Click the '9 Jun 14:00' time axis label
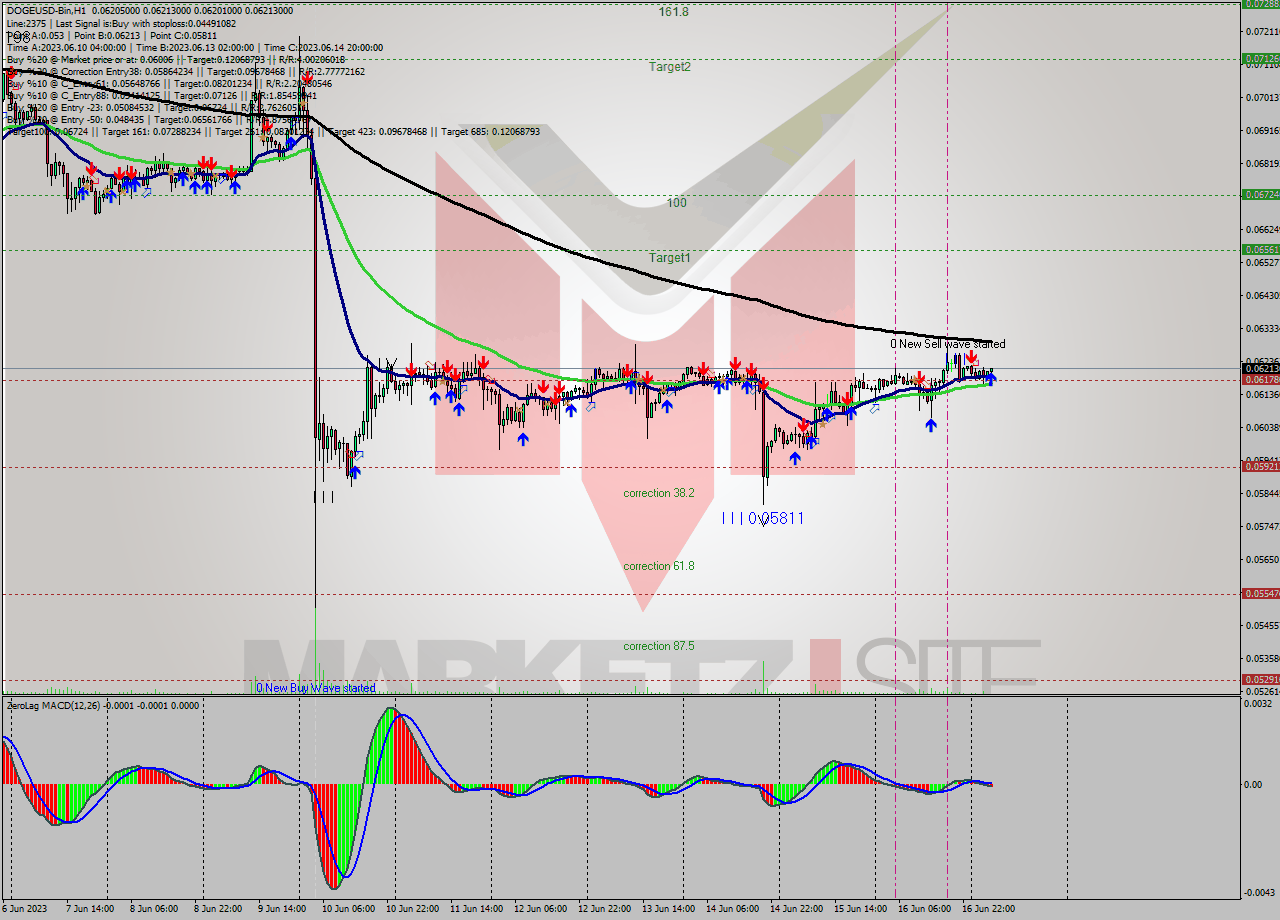The height and width of the screenshot is (920, 1280). point(284,909)
